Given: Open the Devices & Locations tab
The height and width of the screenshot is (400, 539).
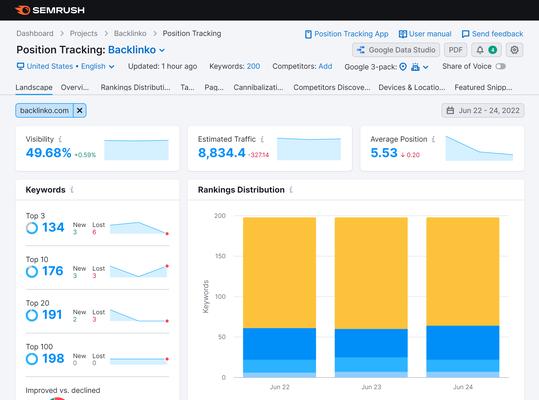Looking at the screenshot, I should pyautogui.click(x=411, y=87).
